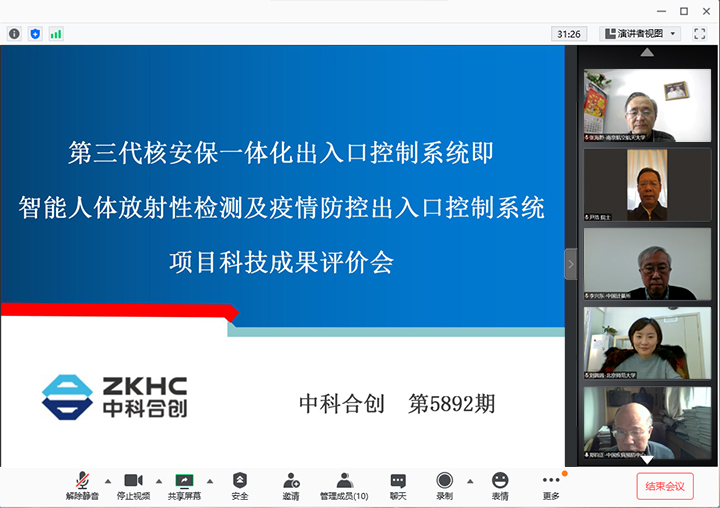This screenshot has height=508, width=720.
Task: Click the blue encryption shield icon
Action: 35,34
